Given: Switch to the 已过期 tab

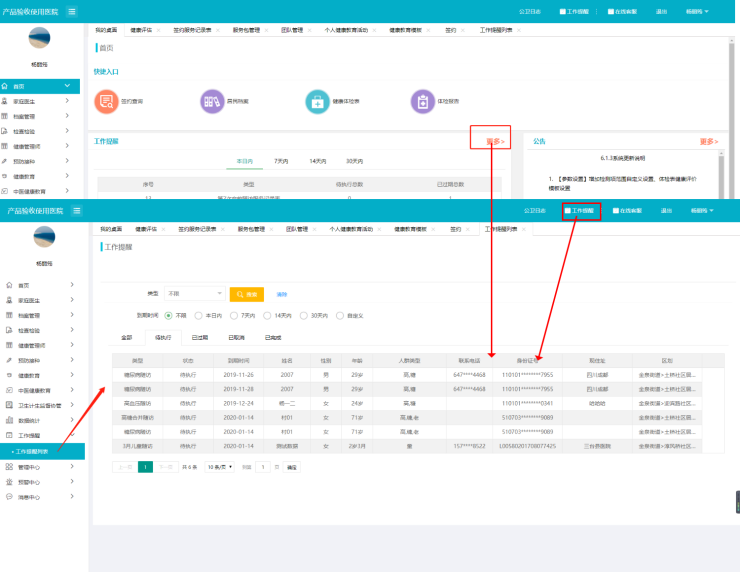Looking at the screenshot, I should 200,338.
